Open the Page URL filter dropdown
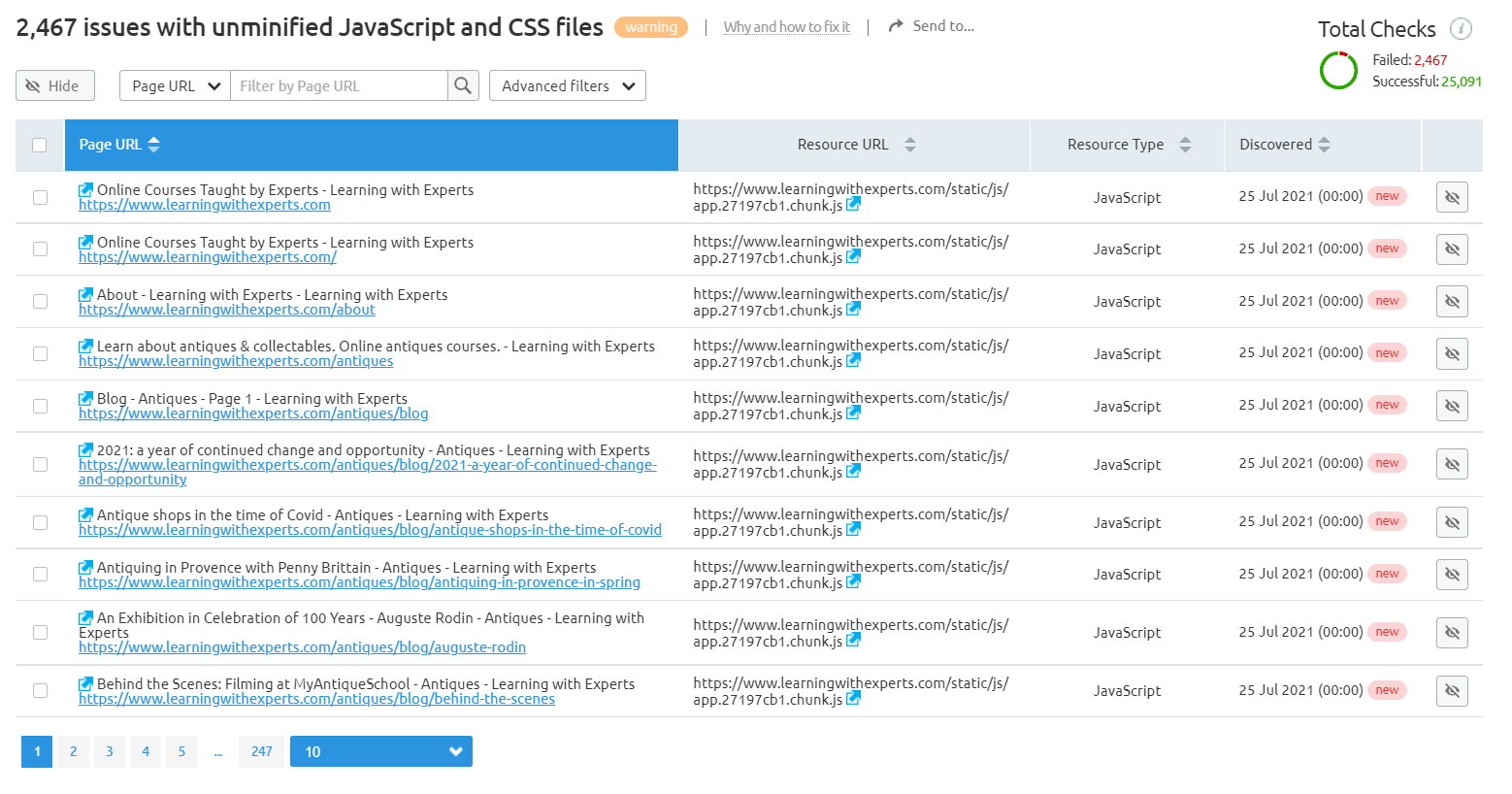The image size is (1512, 794). (x=175, y=85)
